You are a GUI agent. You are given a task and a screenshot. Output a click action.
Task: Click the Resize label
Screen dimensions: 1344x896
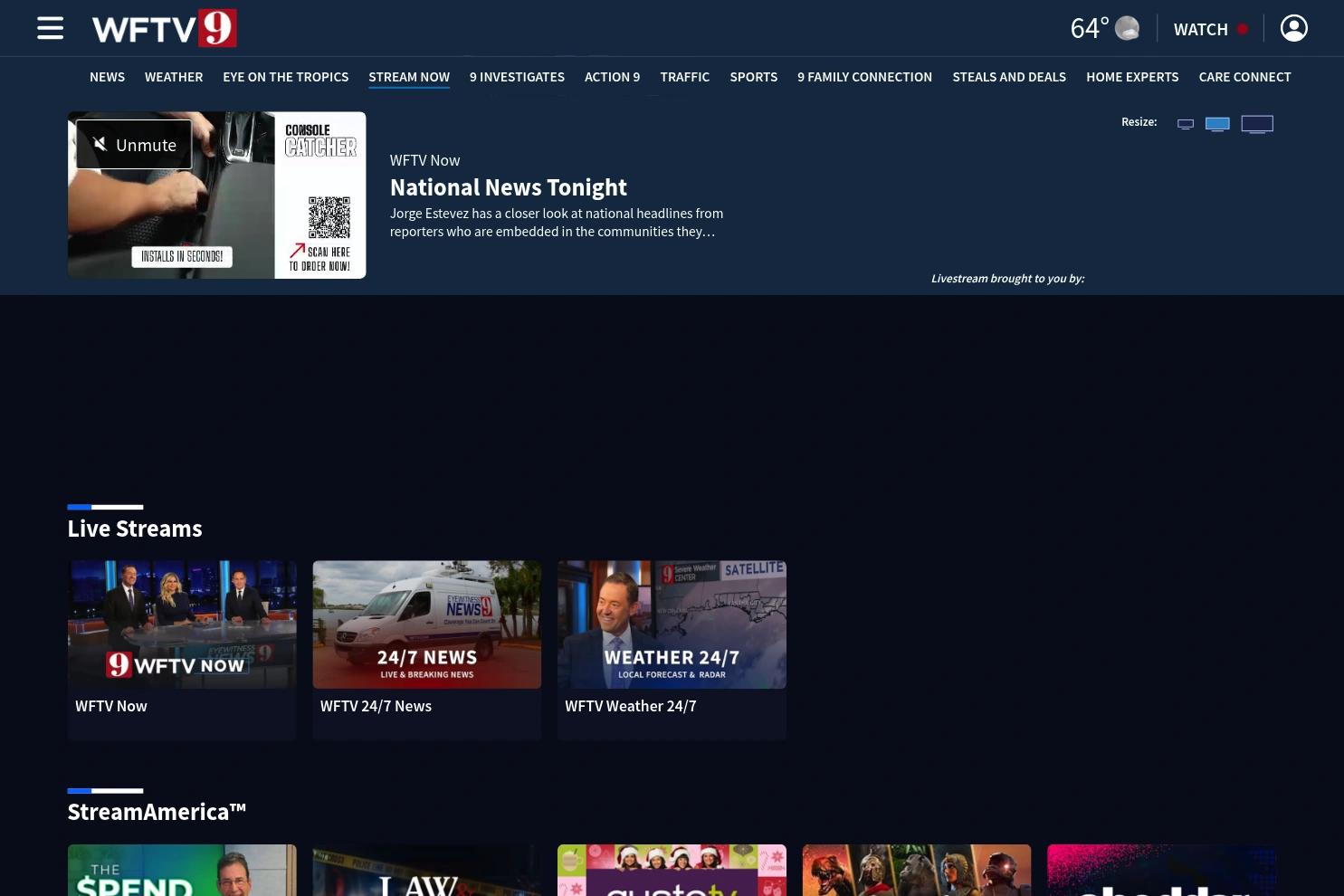pos(1139,122)
